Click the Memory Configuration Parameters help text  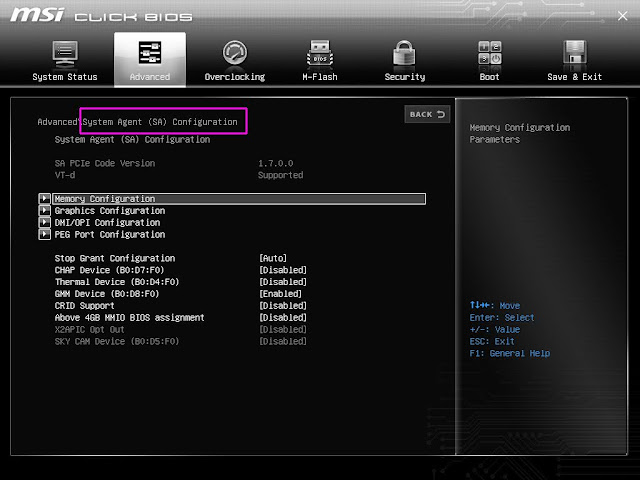click(520, 133)
